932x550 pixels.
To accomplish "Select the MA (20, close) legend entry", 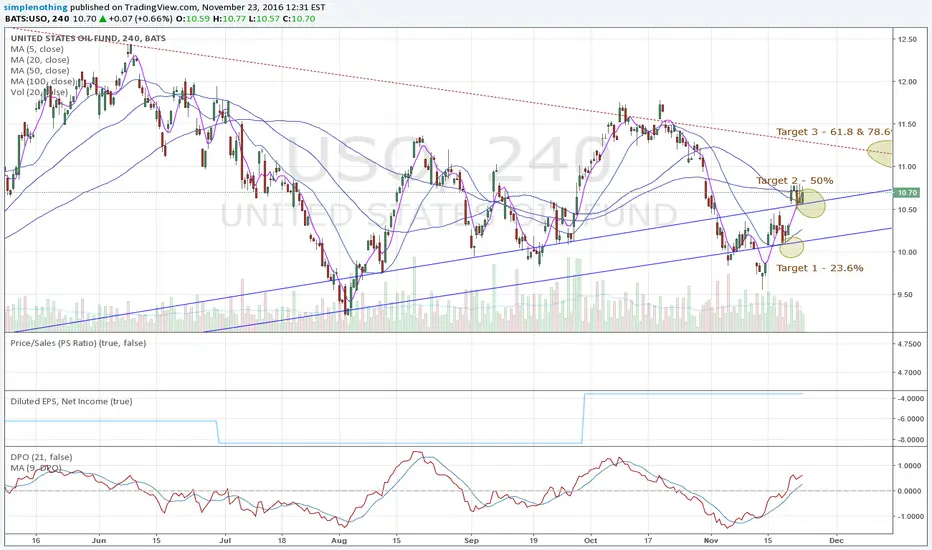I will tap(40, 59).
